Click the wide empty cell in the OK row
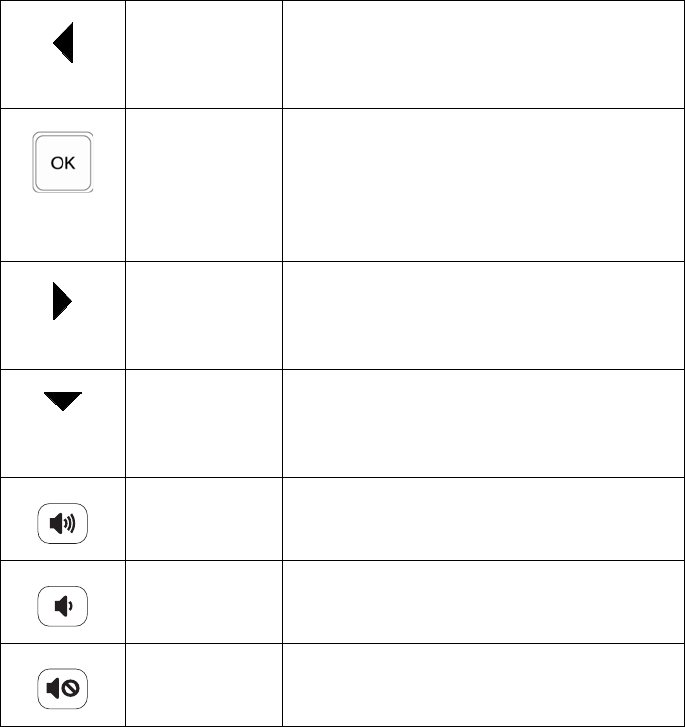The height and width of the screenshot is (727, 685). click(484, 185)
